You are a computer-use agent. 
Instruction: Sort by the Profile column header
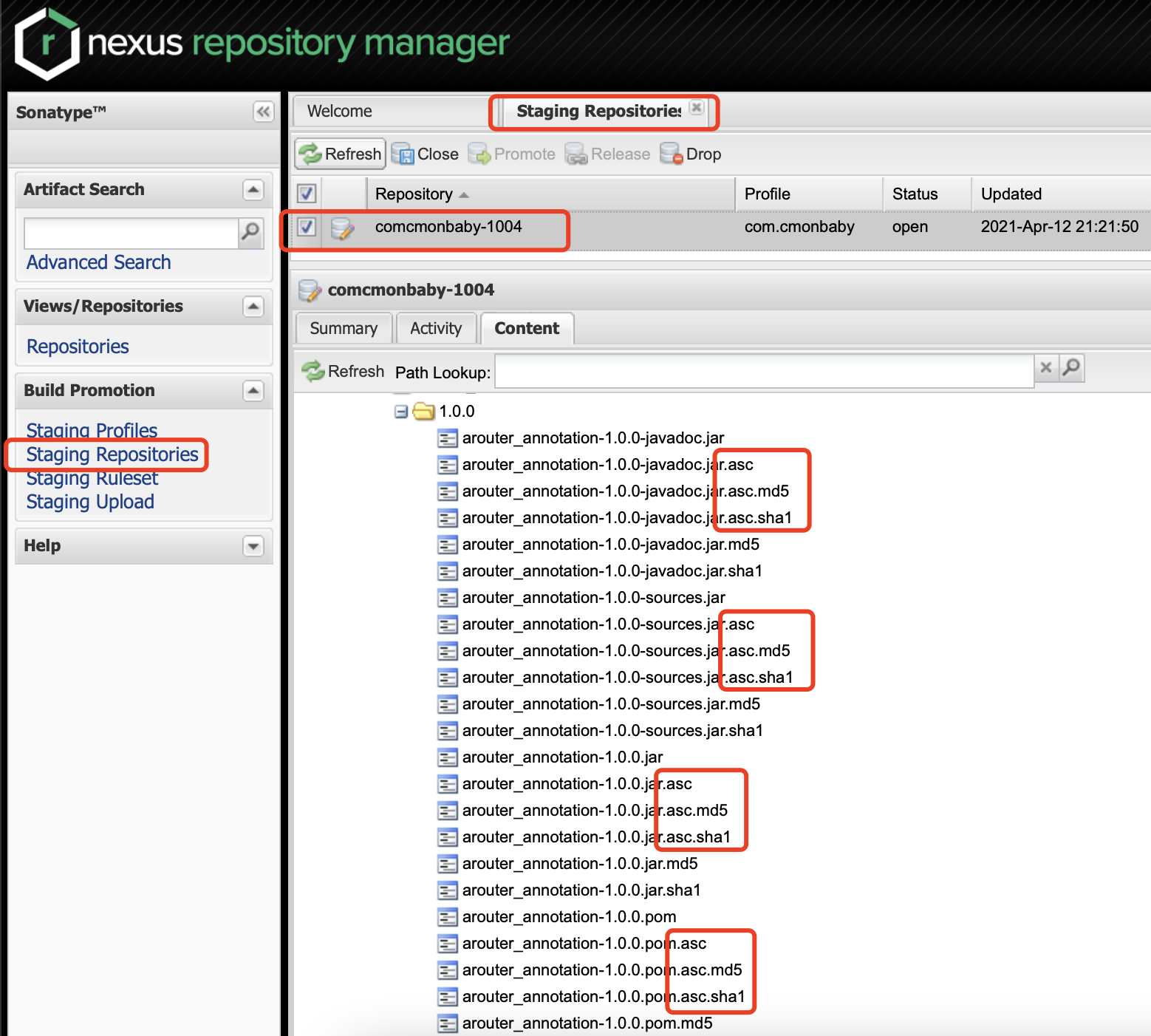tap(809, 194)
